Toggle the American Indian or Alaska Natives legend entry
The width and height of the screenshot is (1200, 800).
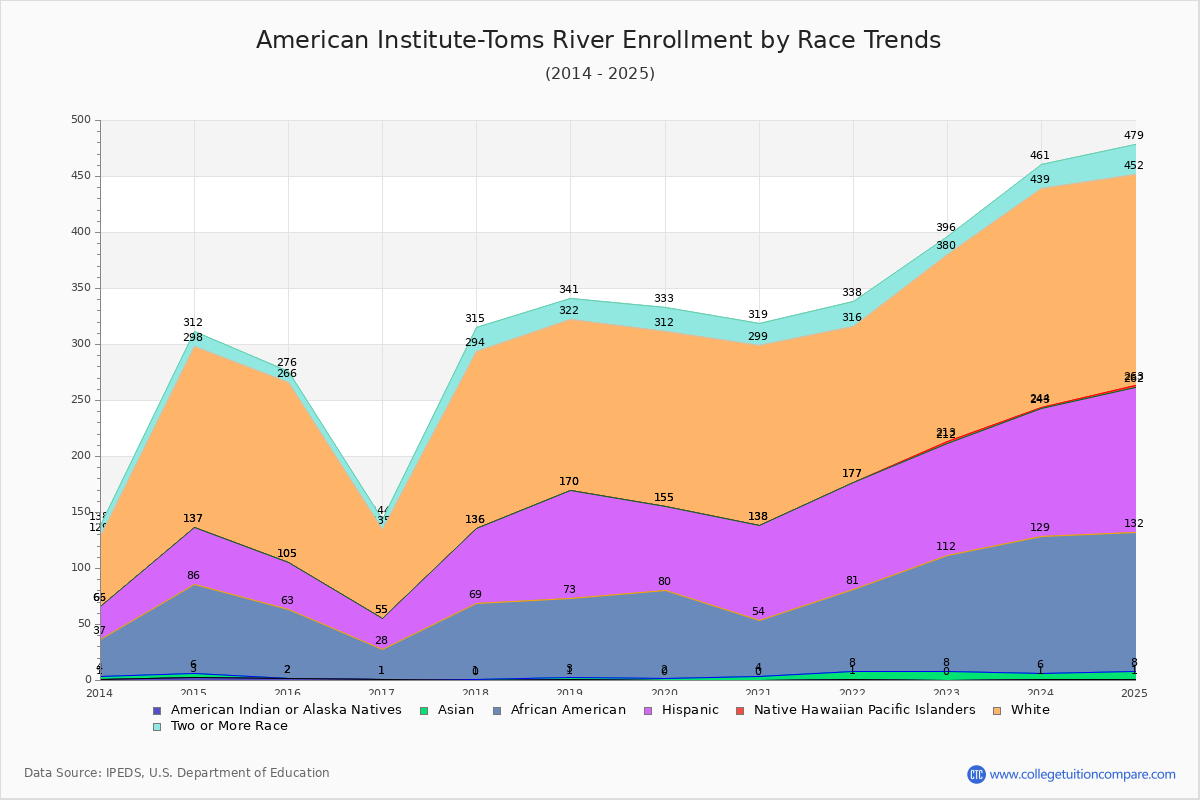coord(277,710)
